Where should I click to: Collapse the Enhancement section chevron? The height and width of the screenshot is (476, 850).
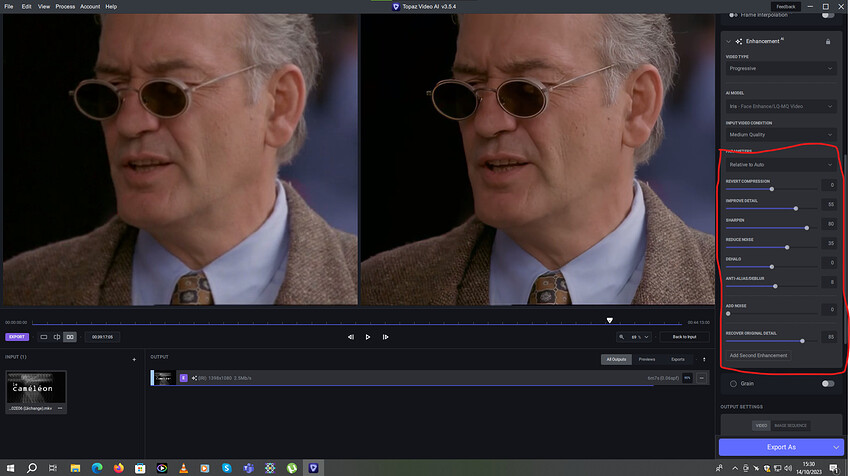pos(727,41)
